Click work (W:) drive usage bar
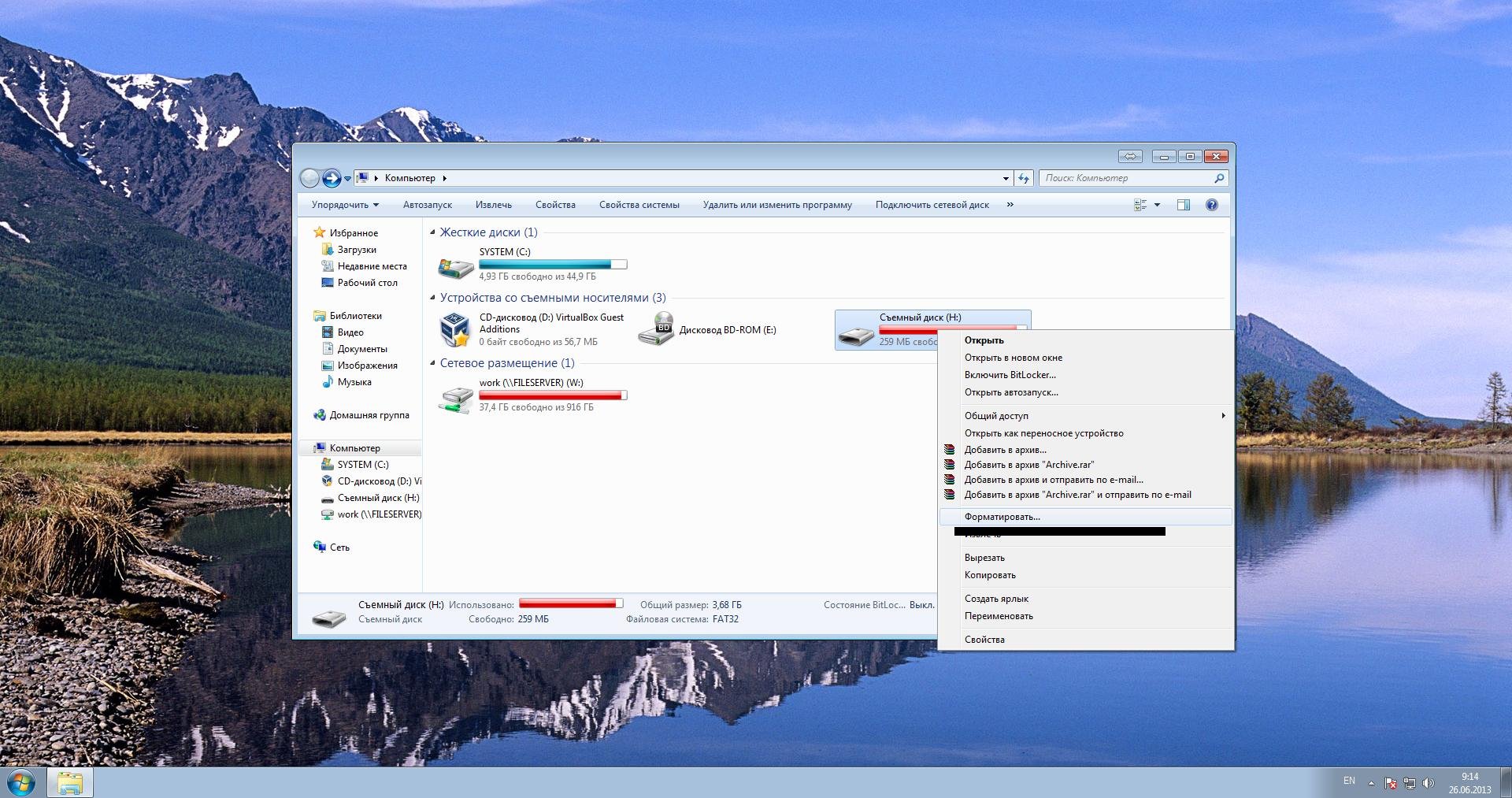 [553, 395]
